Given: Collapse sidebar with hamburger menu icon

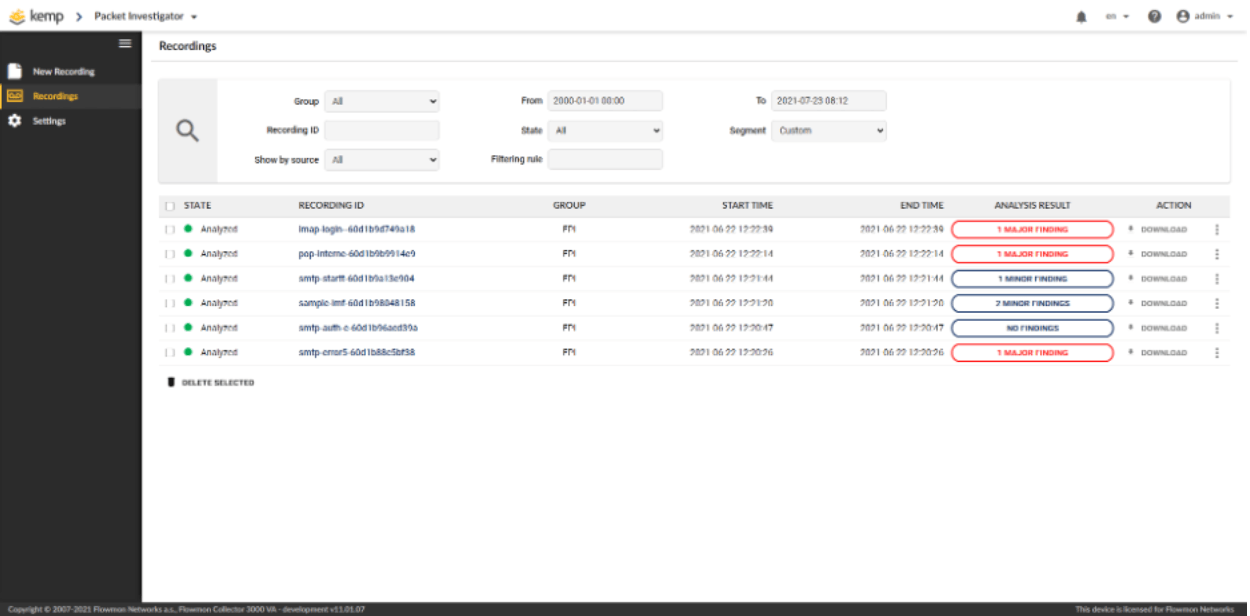Looking at the screenshot, I should pos(125,43).
